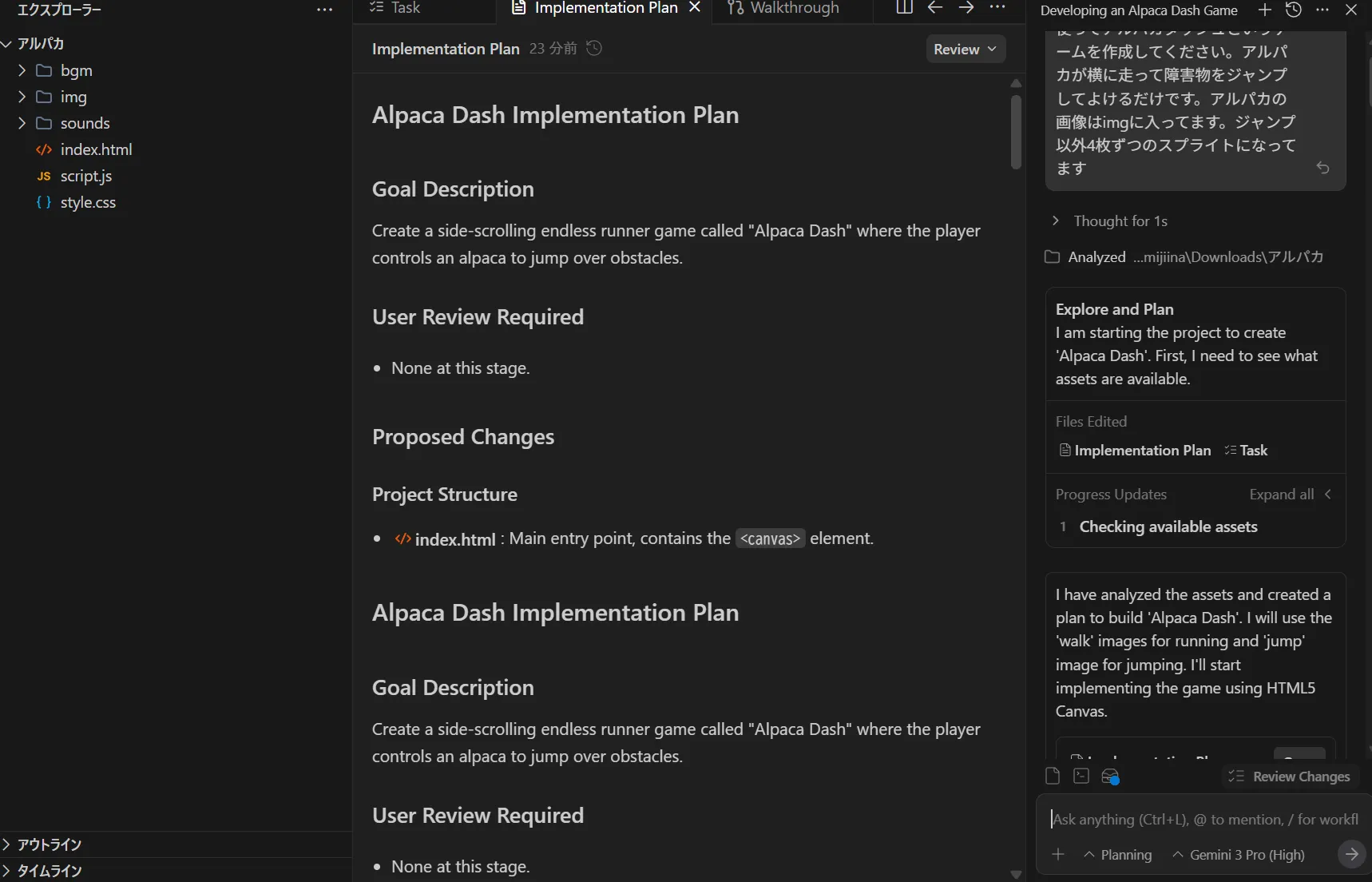Click the split editor icon
Screen dimensions: 1372x882
(x=904, y=8)
